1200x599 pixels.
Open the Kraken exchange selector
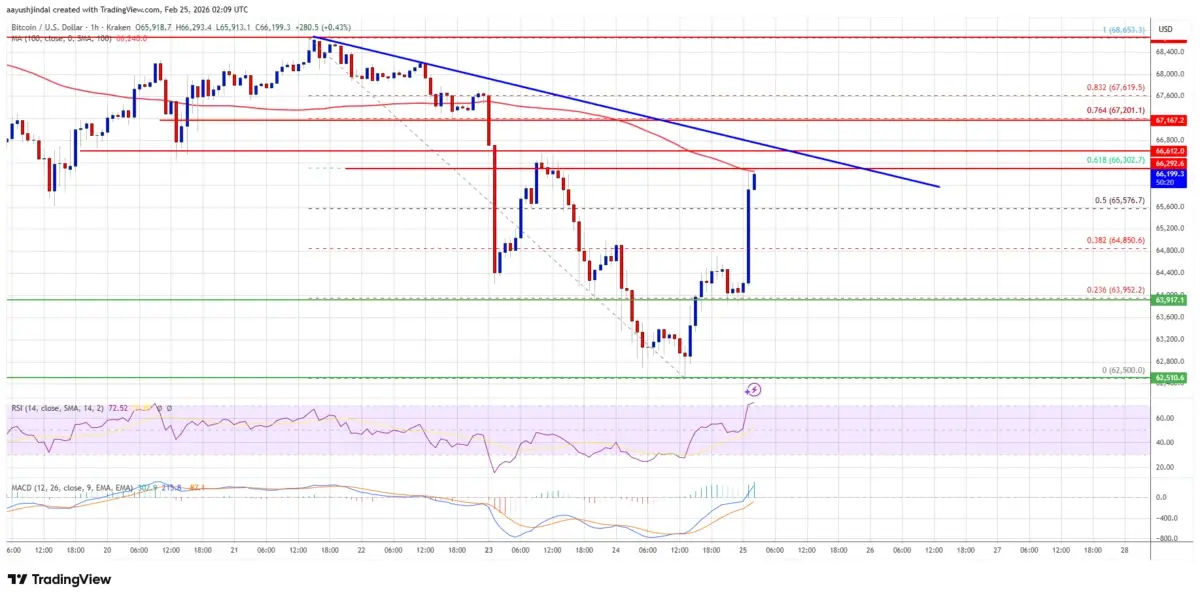point(118,29)
